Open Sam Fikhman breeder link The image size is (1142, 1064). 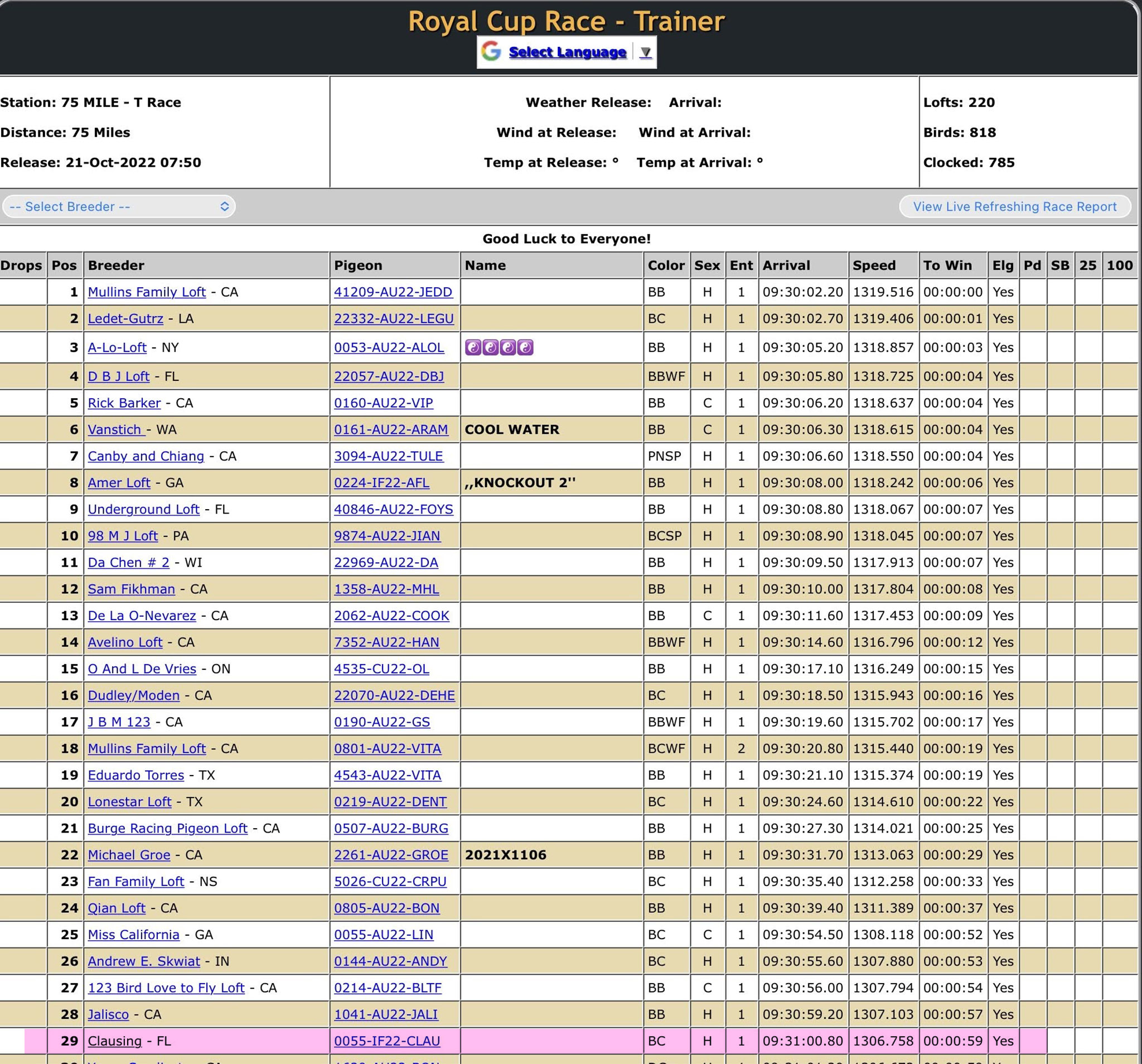[132, 589]
